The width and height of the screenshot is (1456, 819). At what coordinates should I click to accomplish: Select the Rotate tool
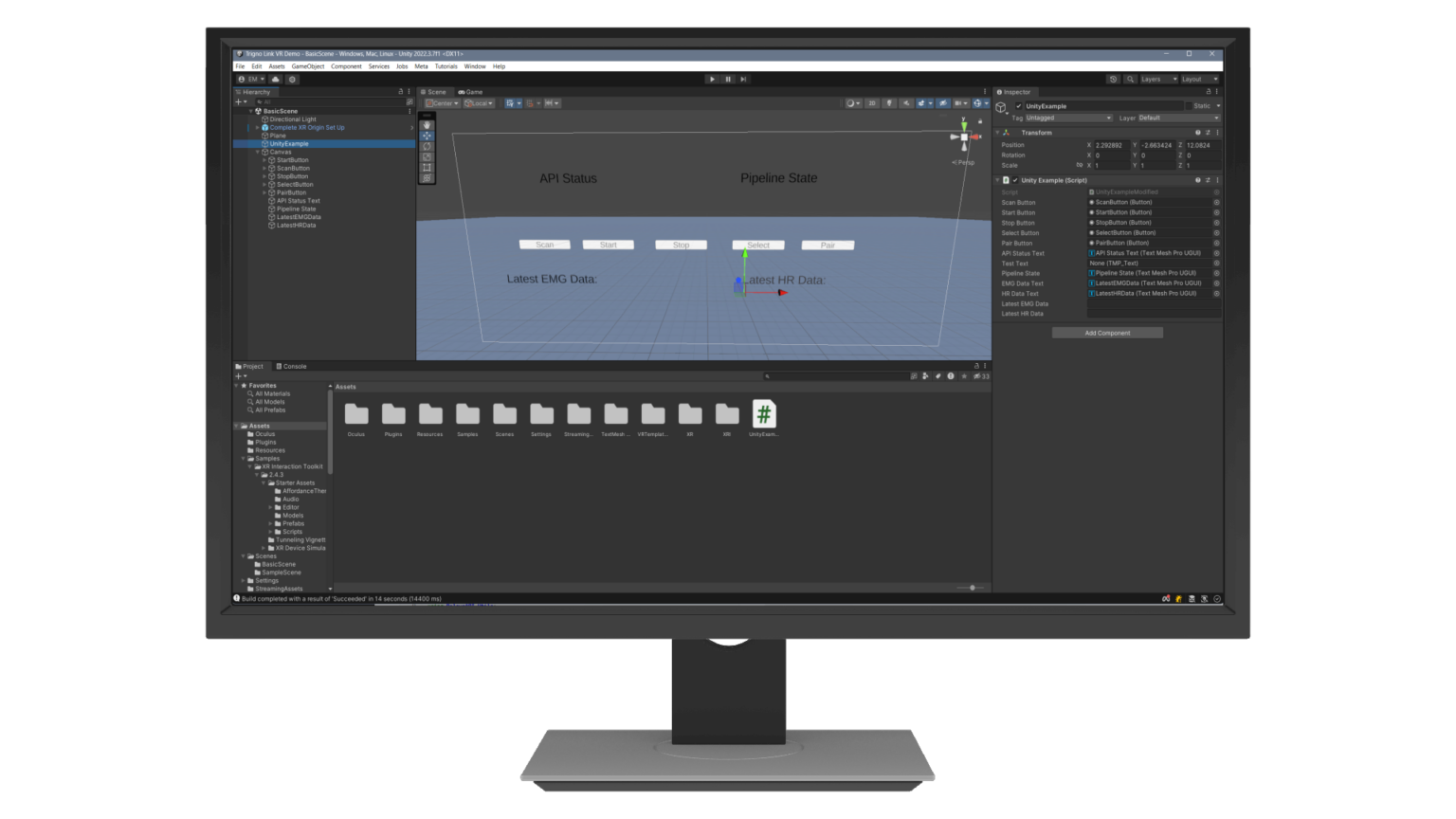point(428,147)
